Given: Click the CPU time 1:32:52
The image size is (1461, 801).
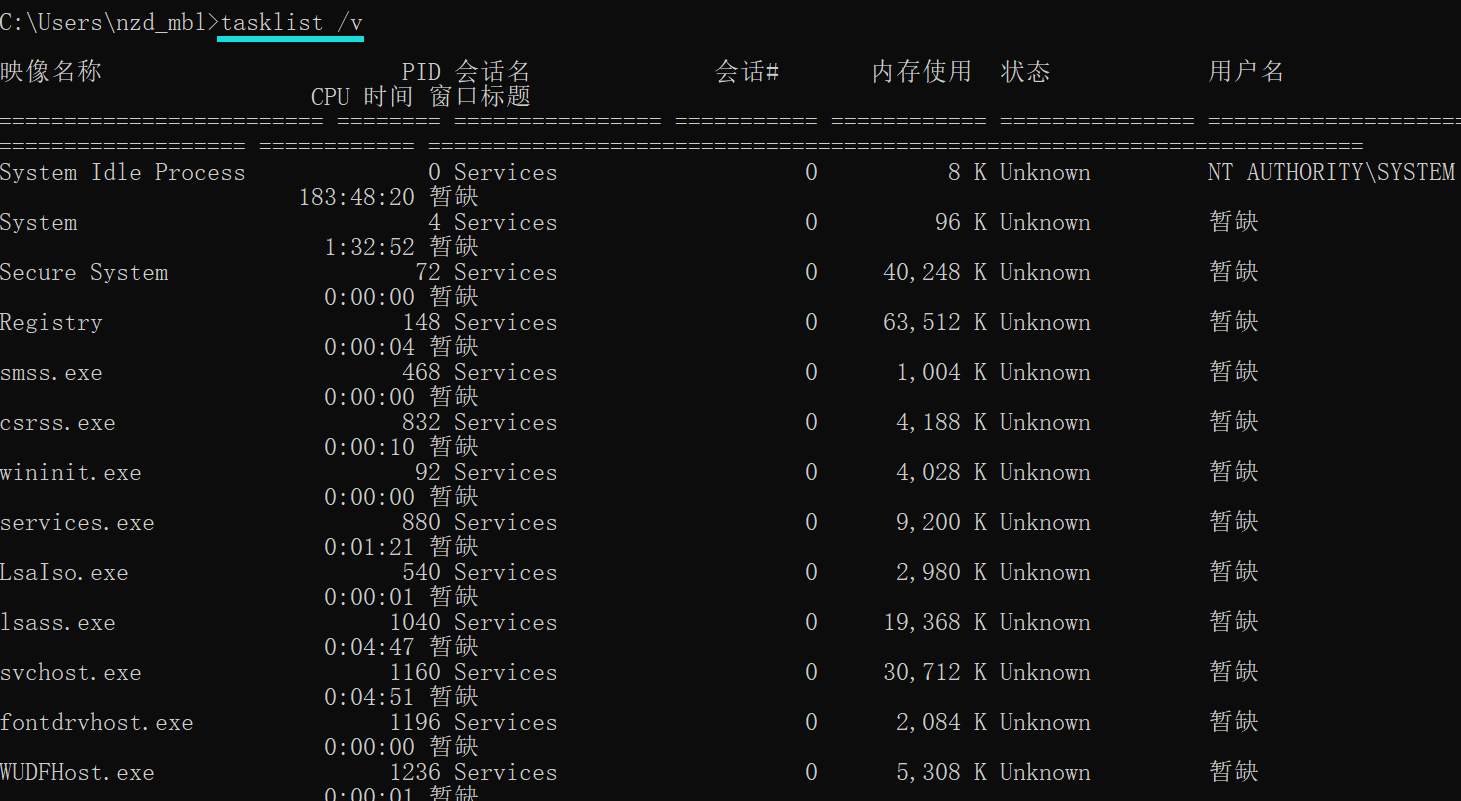Looking at the screenshot, I should (369, 247).
